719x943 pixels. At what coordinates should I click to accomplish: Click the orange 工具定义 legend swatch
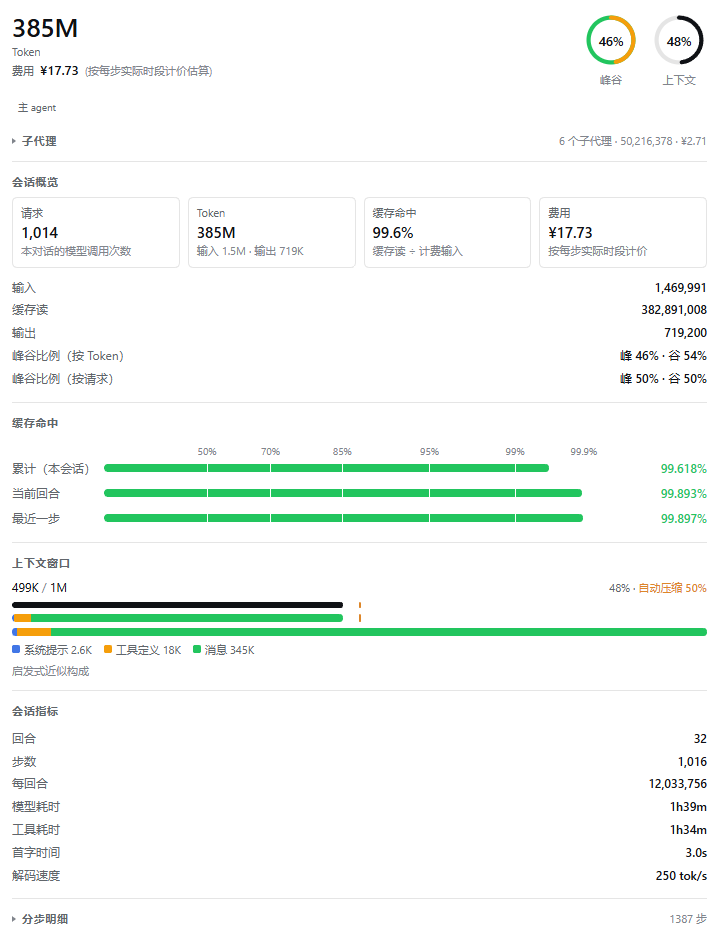point(108,650)
